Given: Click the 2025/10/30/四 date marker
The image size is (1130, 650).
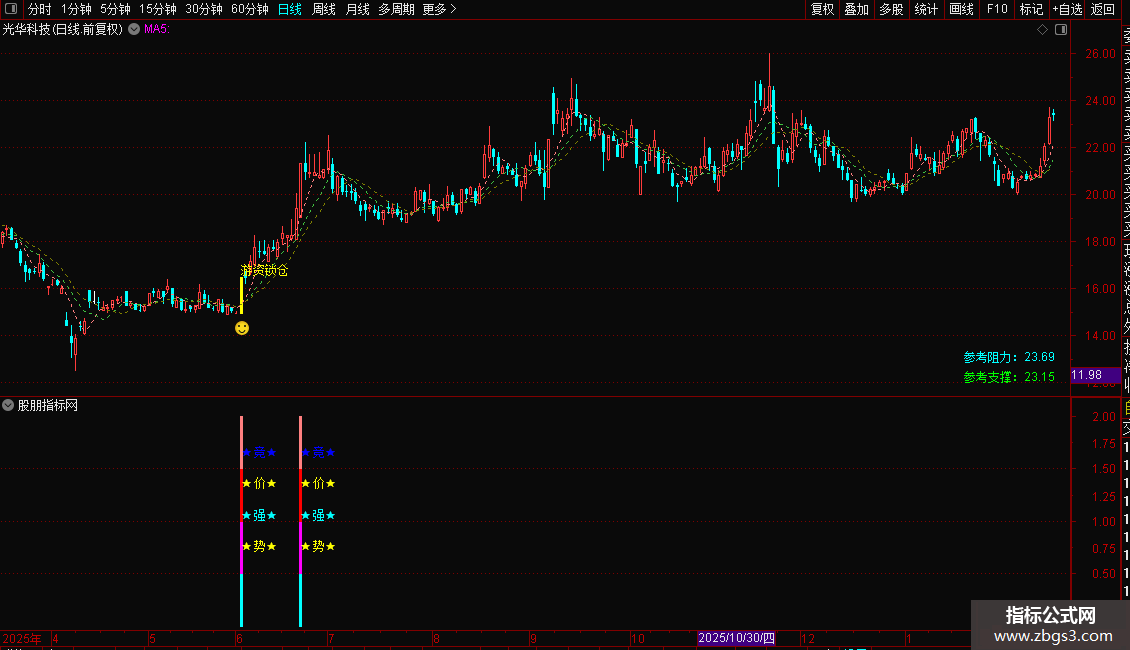Looking at the screenshot, I should pyautogui.click(x=737, y=638).
